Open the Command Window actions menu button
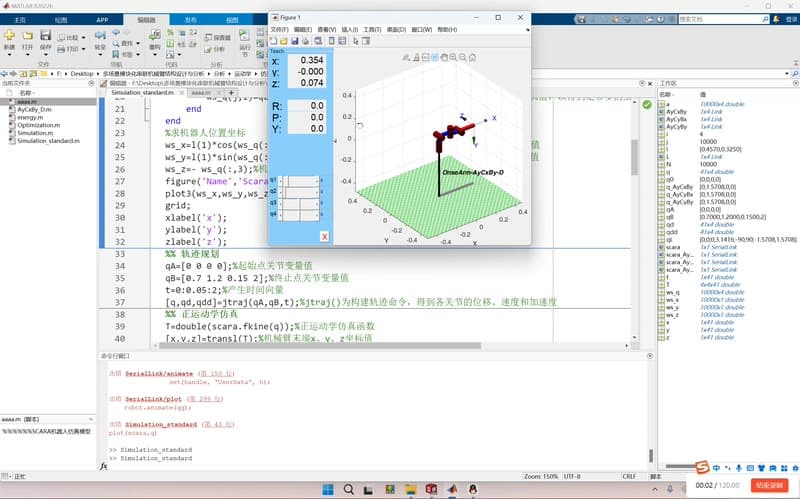The image size is (800, 499). point(650,356)
